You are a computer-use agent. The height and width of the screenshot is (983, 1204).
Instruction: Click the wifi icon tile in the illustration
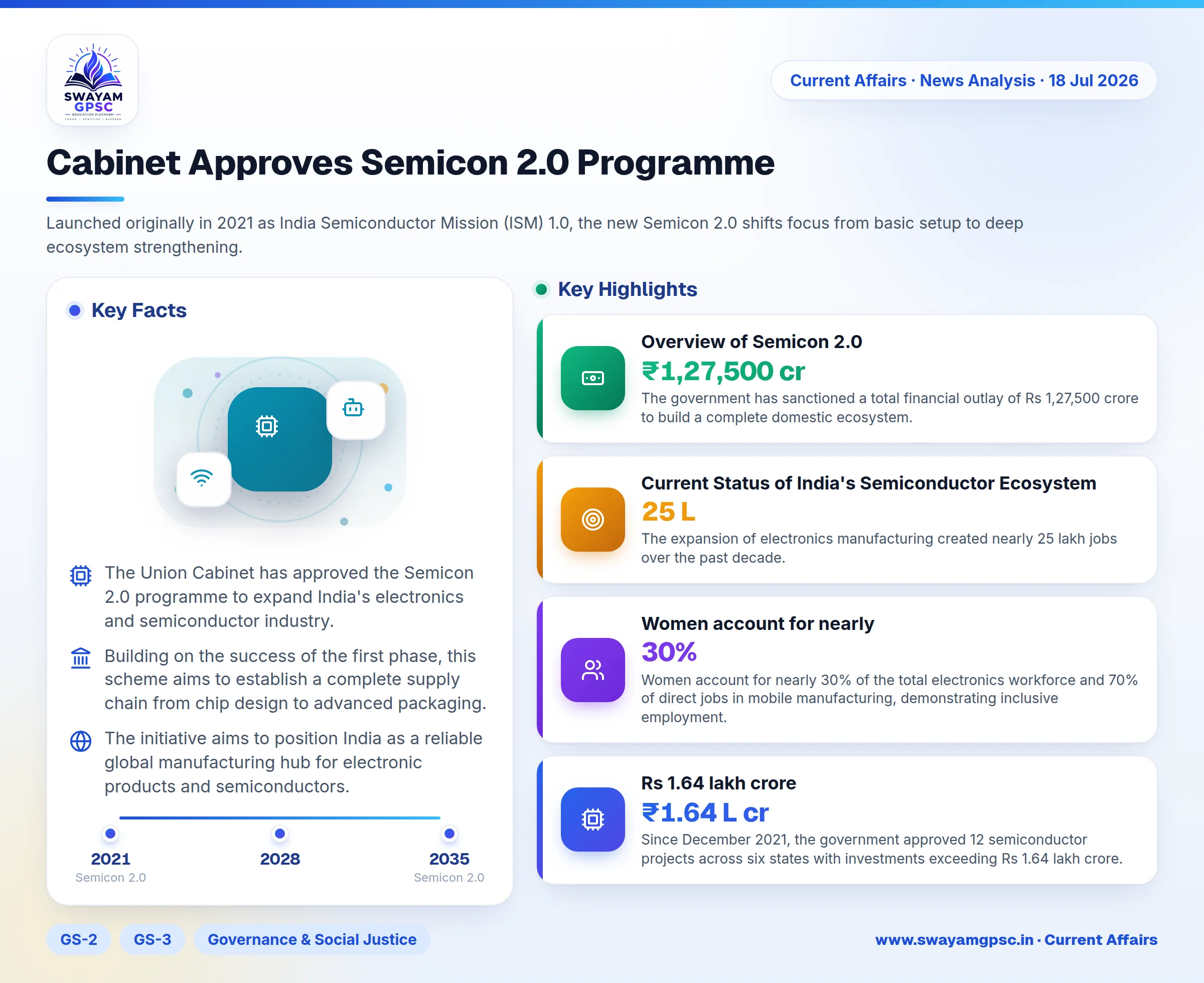[x=203, y=479]
